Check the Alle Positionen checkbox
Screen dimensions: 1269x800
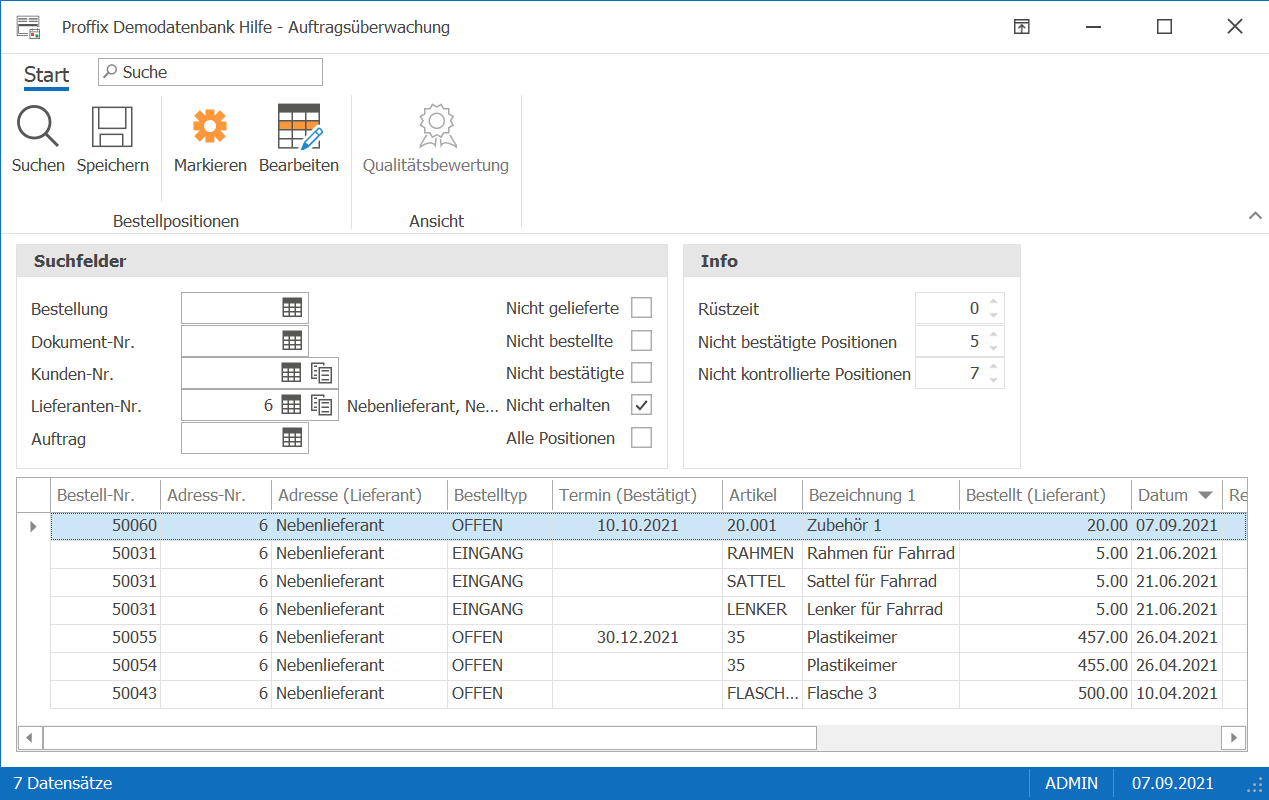pyautogui.click(x=641, y=438)
